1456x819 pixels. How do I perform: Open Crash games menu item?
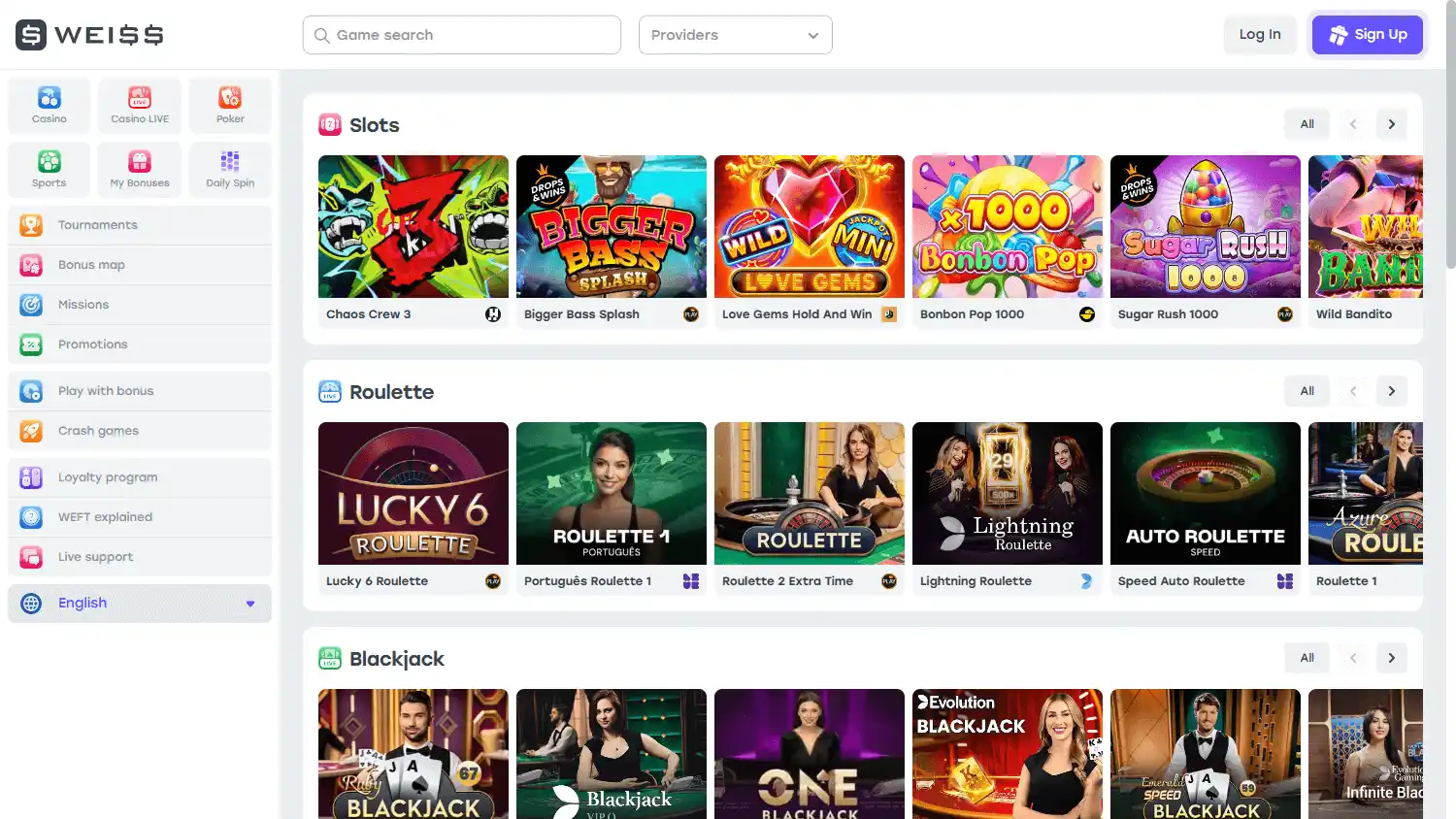click(x=140, y=431)
